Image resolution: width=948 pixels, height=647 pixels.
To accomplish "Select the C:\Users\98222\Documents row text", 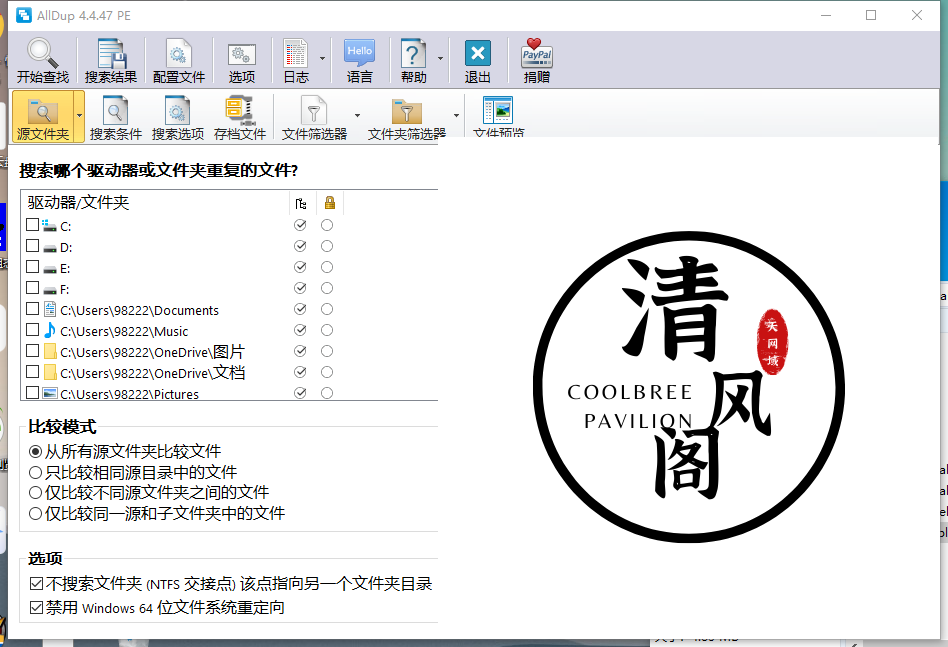I will (140, 310).
